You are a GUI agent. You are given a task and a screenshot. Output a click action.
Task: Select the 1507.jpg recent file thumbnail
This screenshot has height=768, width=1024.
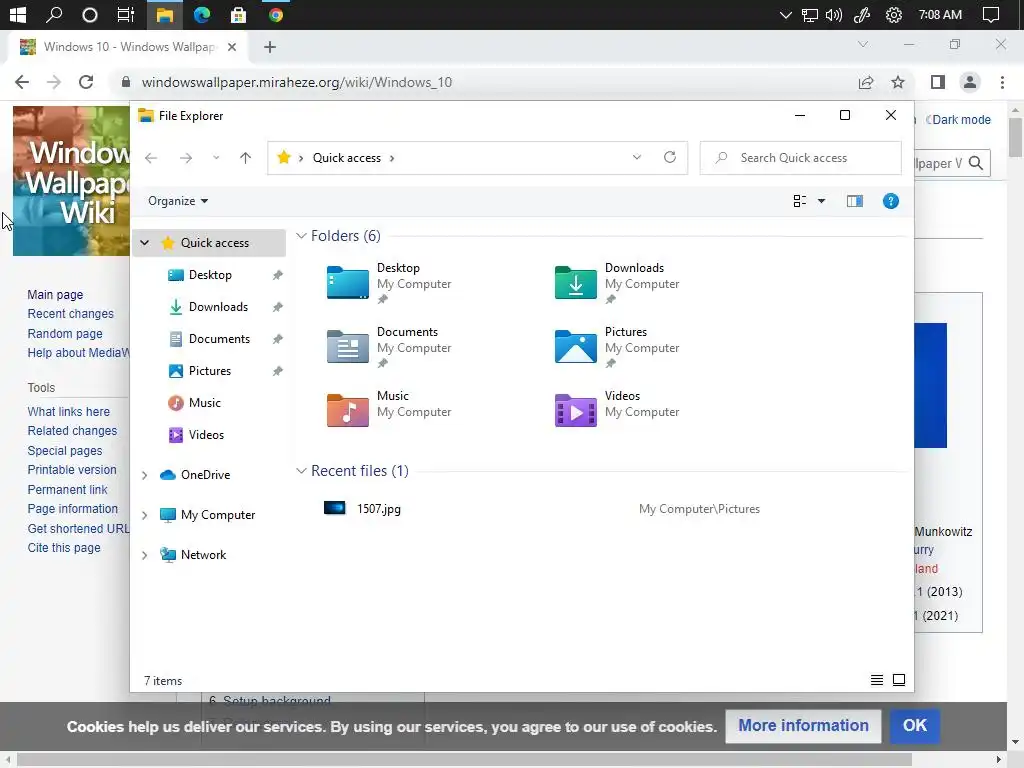(334, 508)
